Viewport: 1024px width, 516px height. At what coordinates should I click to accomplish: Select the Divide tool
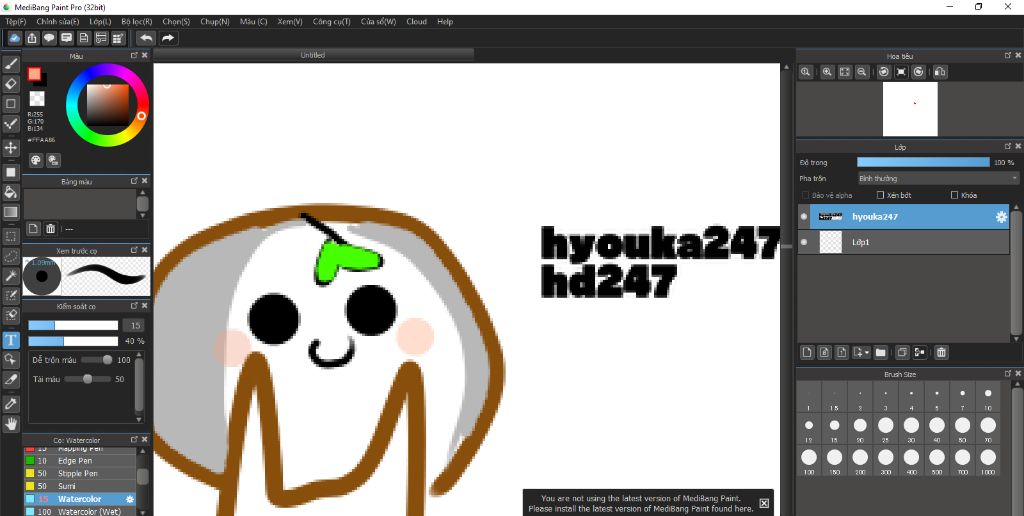click(x=10, y=379)
